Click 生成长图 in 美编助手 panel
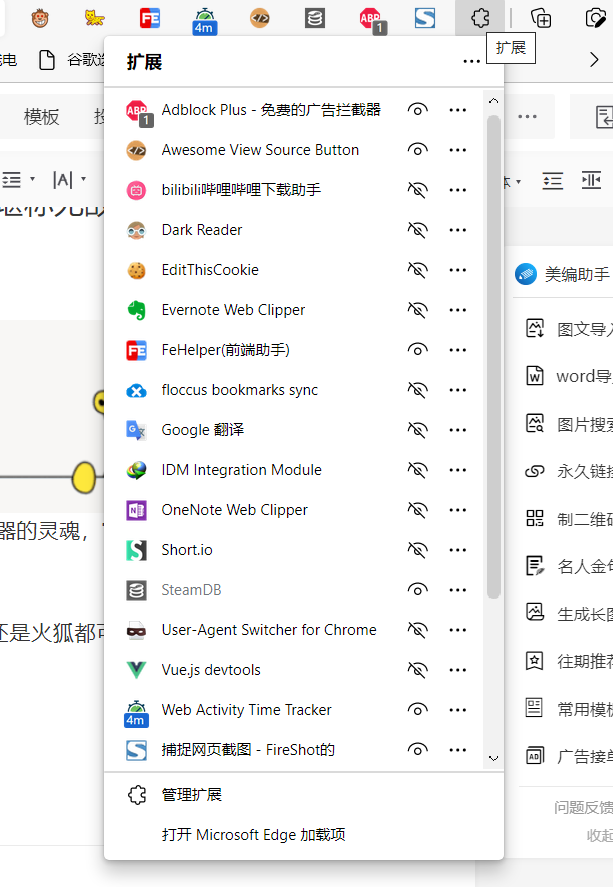The height and width of the screenshot is (887, 613). click(x=568, y=613)
